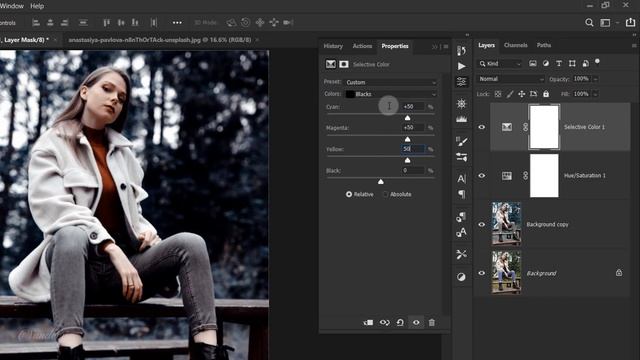Open the Normal blend mode dropdown
This screenshot has height=360, width=640.
[x=511, y=79]
